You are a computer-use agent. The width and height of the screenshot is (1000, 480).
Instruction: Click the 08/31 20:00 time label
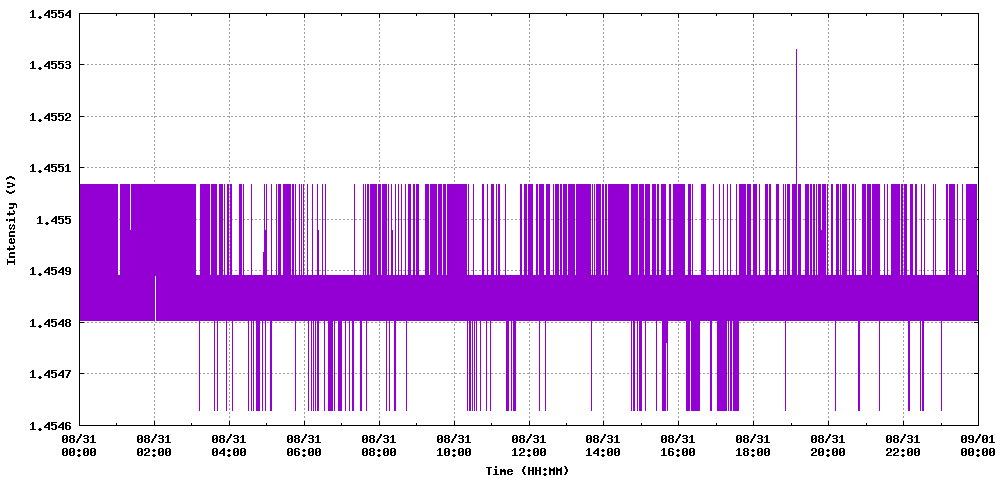pos(828,445)
